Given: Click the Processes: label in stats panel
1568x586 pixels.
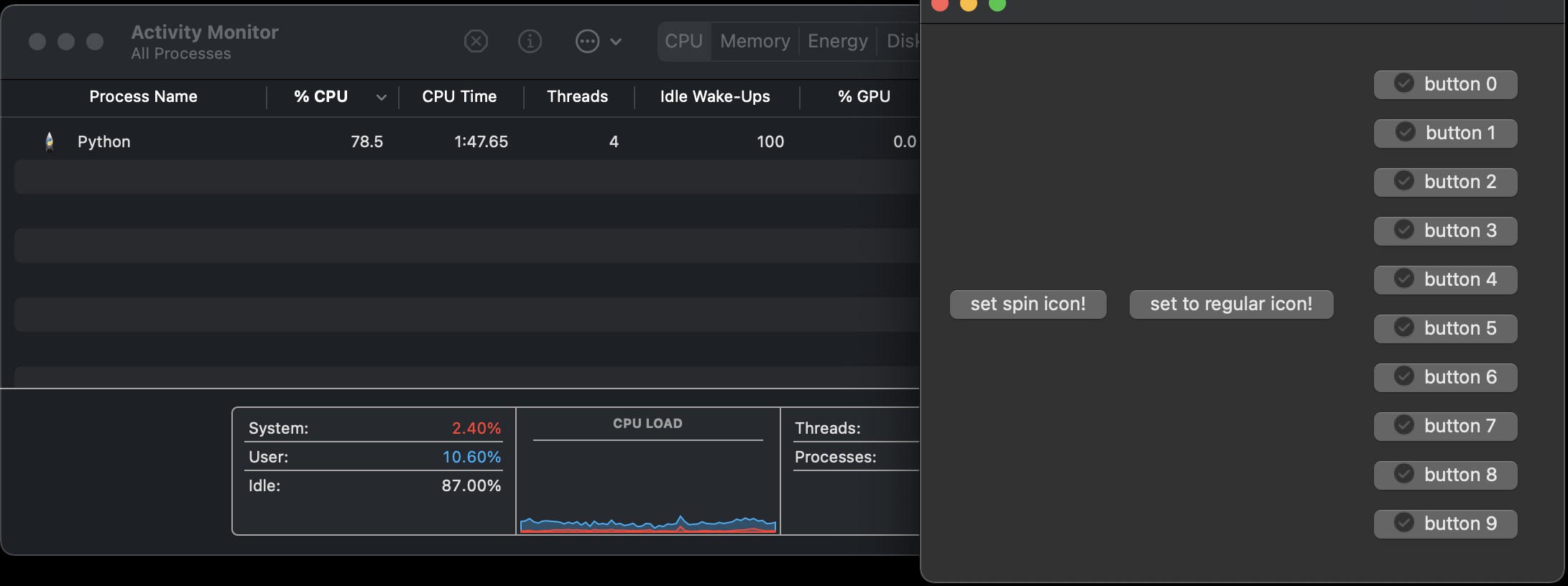Looking at the screenshot, I should click(835, 457).
